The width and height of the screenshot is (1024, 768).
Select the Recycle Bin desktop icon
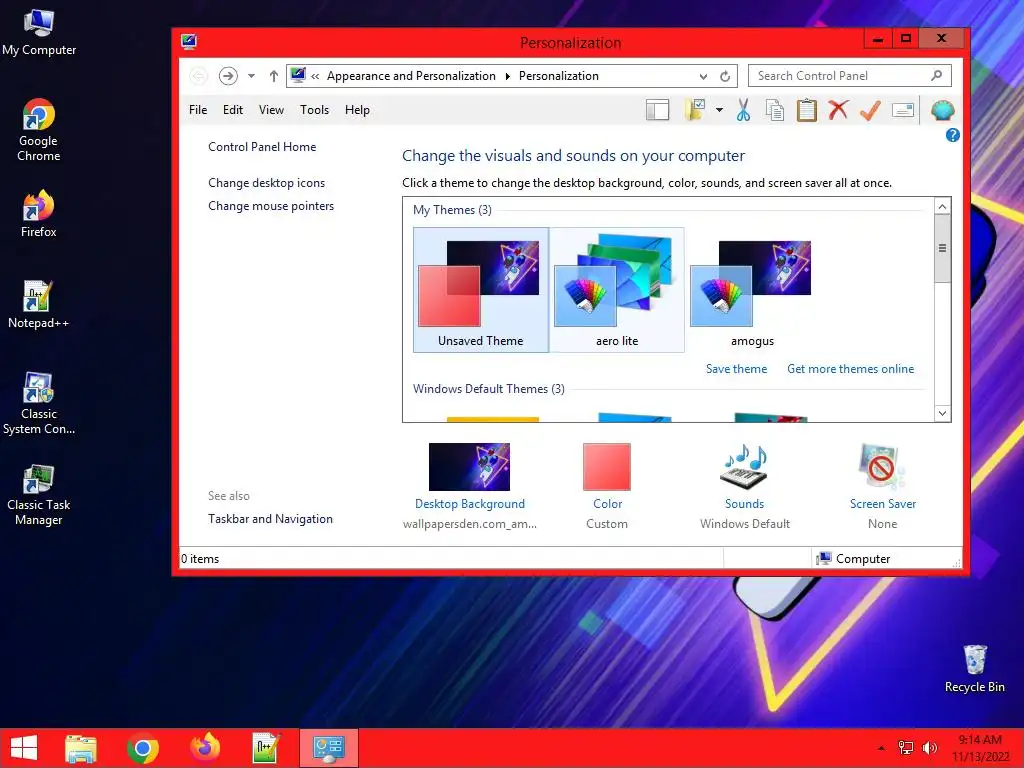tap(974, 669)
